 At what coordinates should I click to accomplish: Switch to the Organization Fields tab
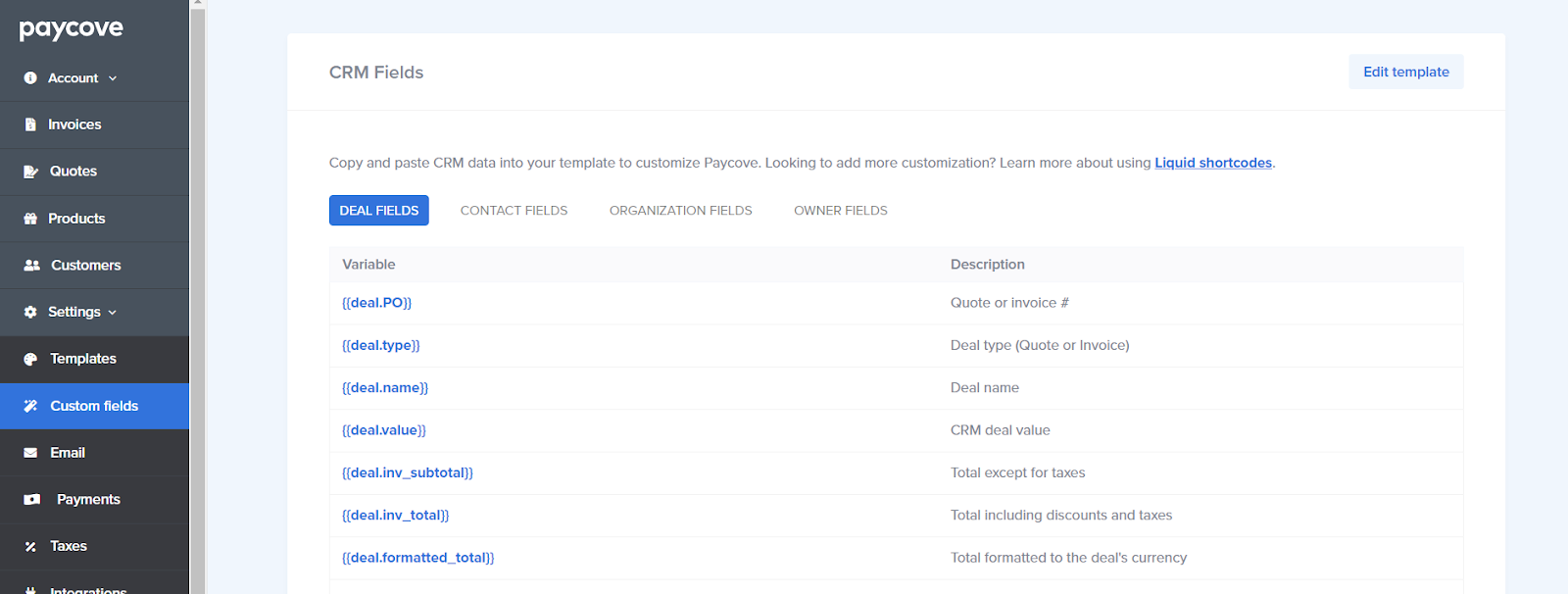(x=681, y=211)
